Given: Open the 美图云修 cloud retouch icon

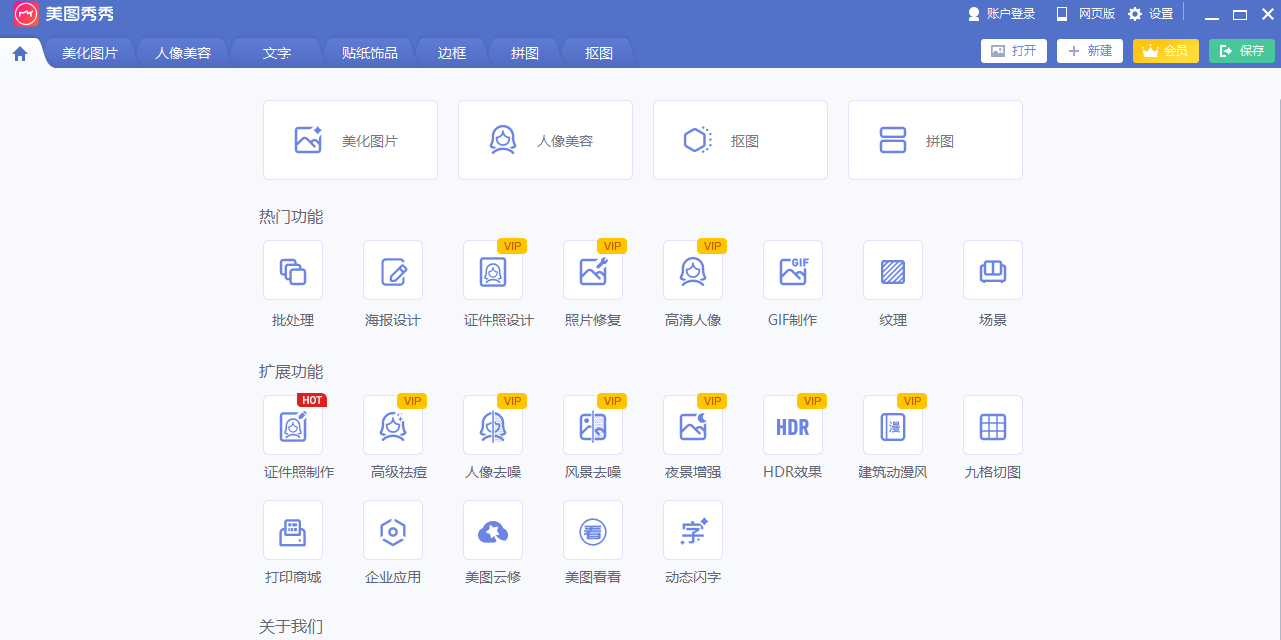Looking at the screenshot, I should pos(493,530).
